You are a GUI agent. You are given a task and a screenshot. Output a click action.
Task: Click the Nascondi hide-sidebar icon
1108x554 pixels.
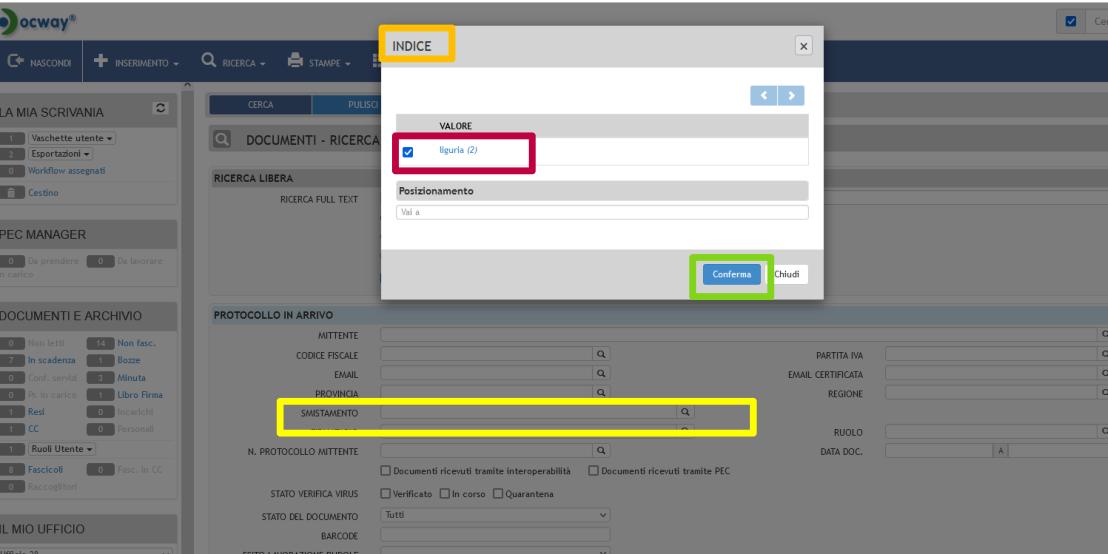[16, 62]
